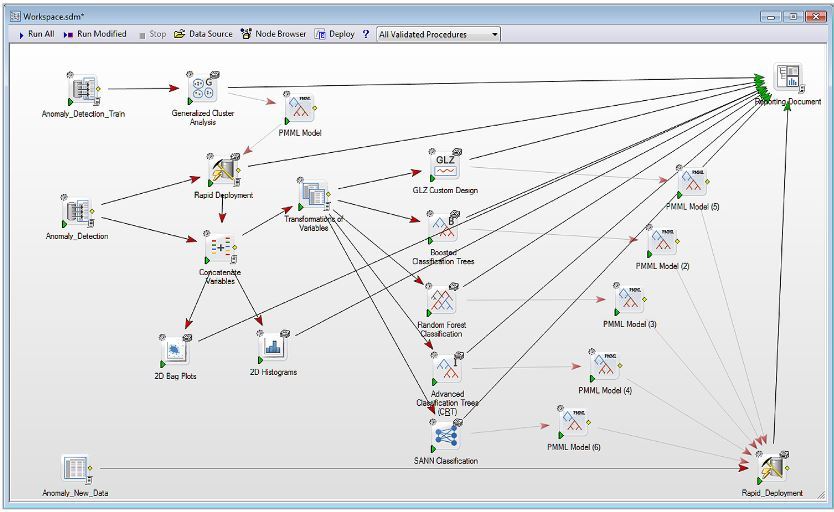Click the PMML Model node below cluster analysis

click(x=299, y=108)
